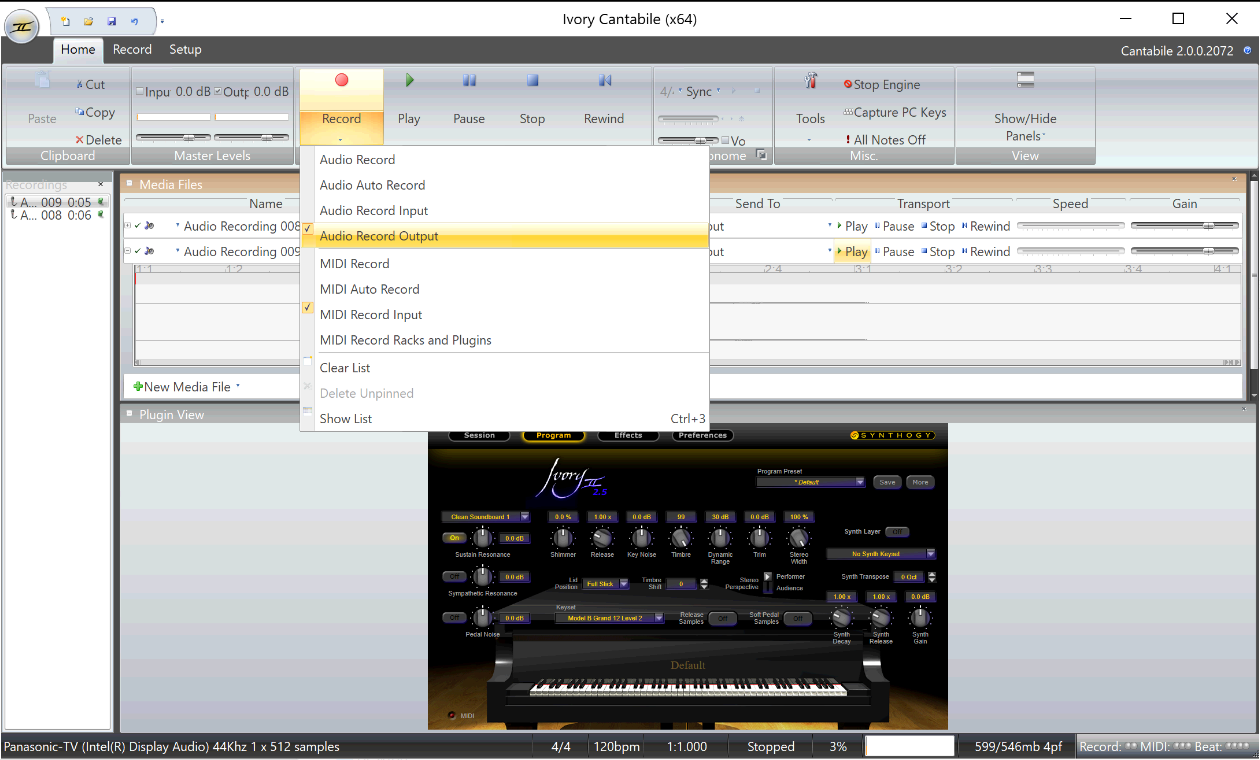Toggle the Input level checkbox
Image resolution: width=1260 pixels, height=760 pixels.
(x=140, y=92)
